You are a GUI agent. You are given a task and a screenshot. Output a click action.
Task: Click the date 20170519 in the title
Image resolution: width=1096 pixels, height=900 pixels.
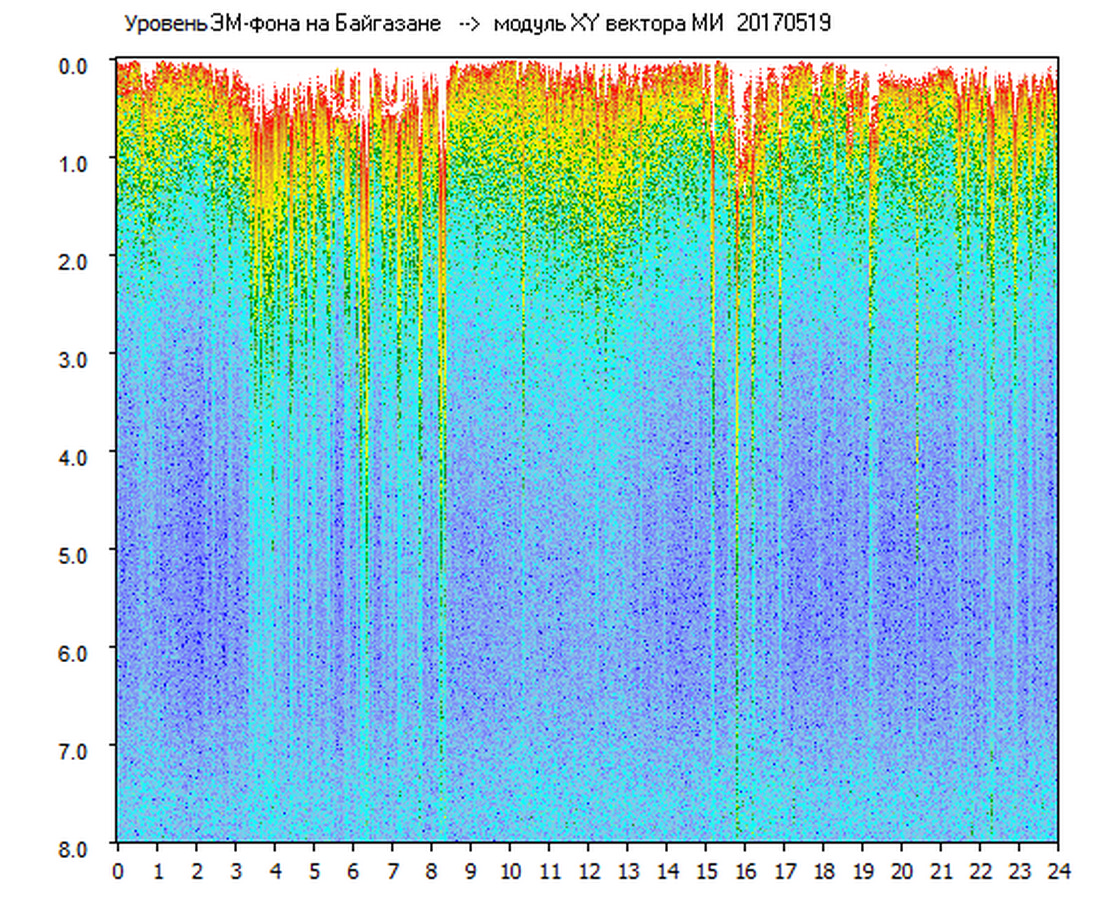(783, 24)
